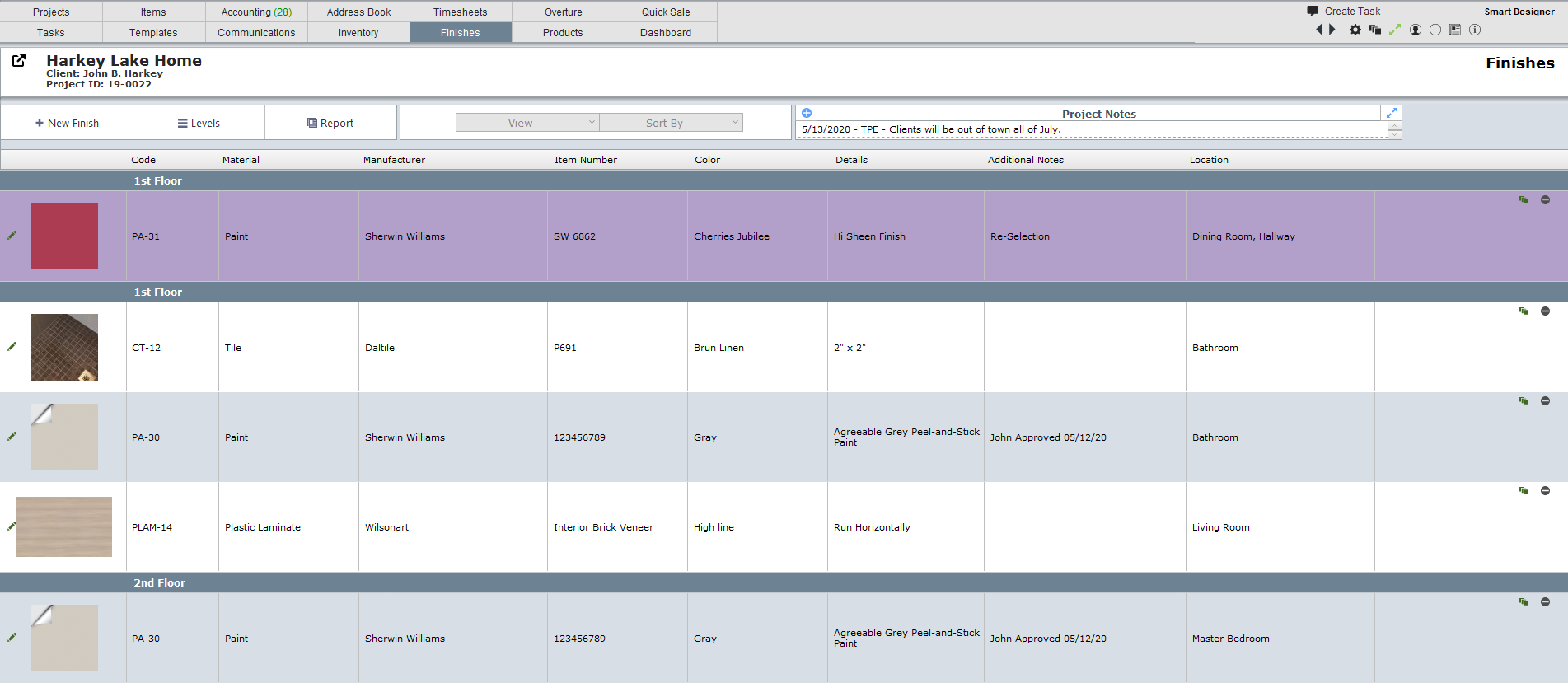Open project in new window icon
1568x683 pixels.
click(x=19, y=60)
